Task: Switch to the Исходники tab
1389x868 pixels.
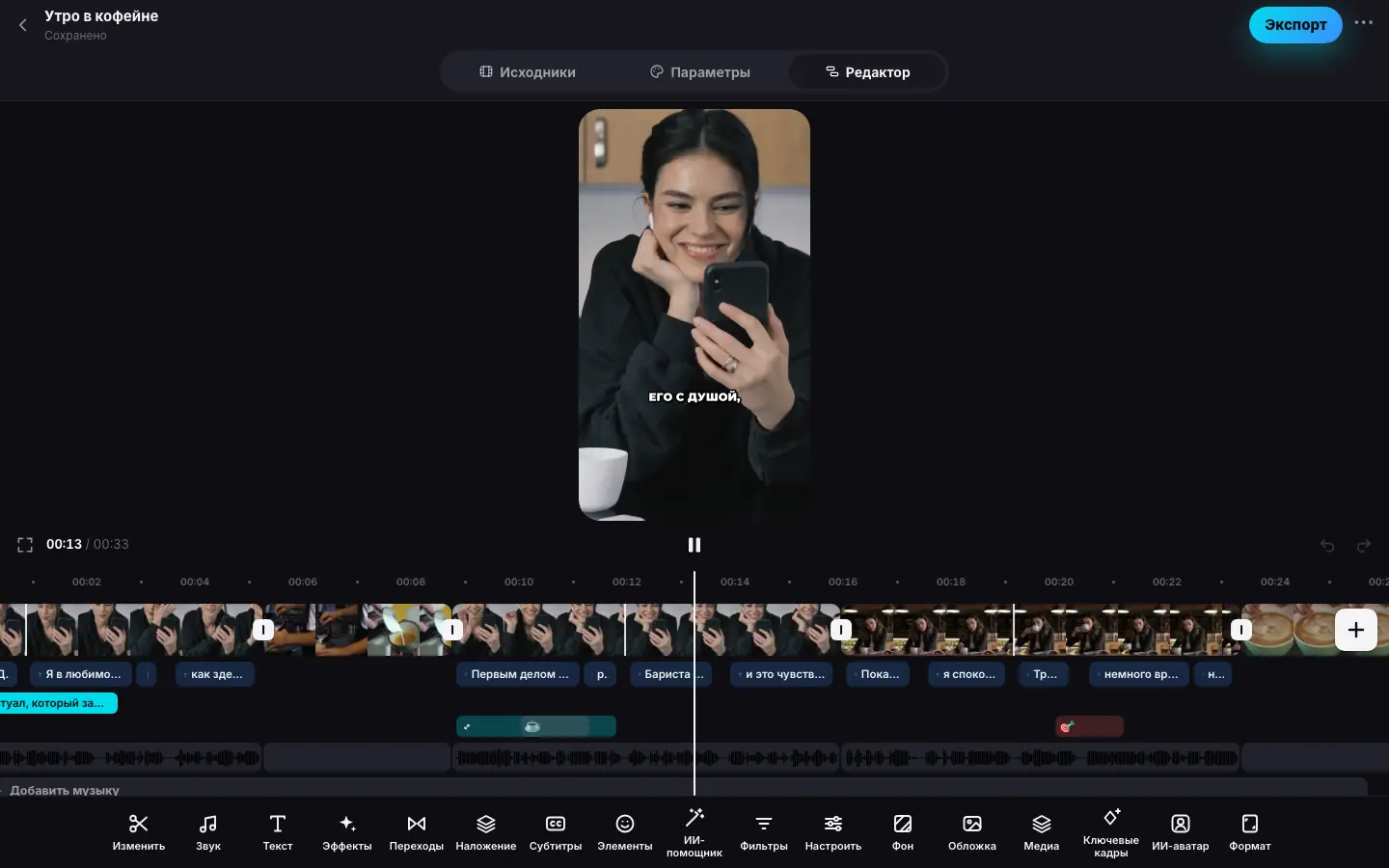Action: pos(528,72)
